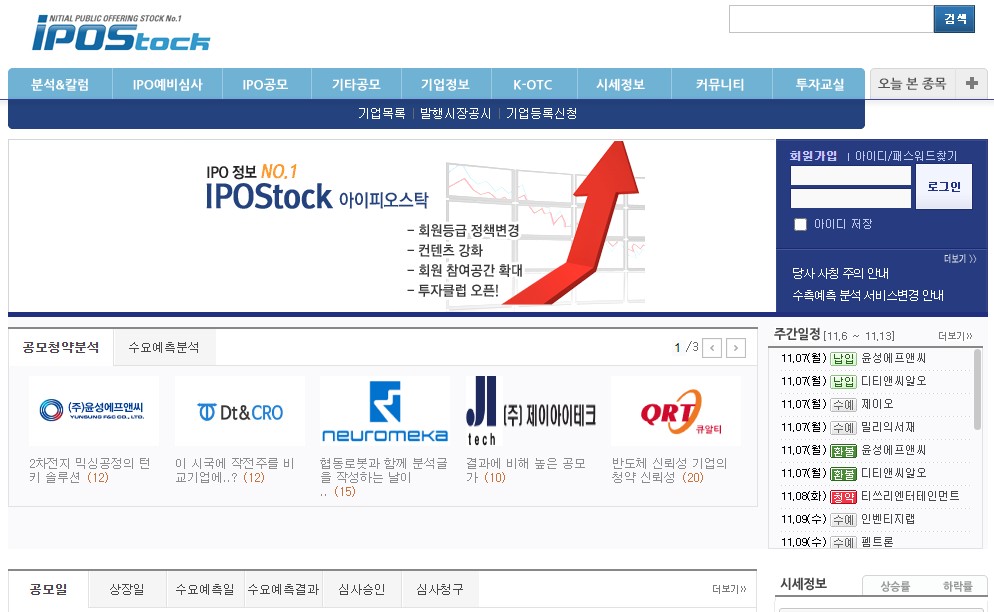
Task: Switch to the 수요예측결과 tab
Action: click(x=283, y=590)
